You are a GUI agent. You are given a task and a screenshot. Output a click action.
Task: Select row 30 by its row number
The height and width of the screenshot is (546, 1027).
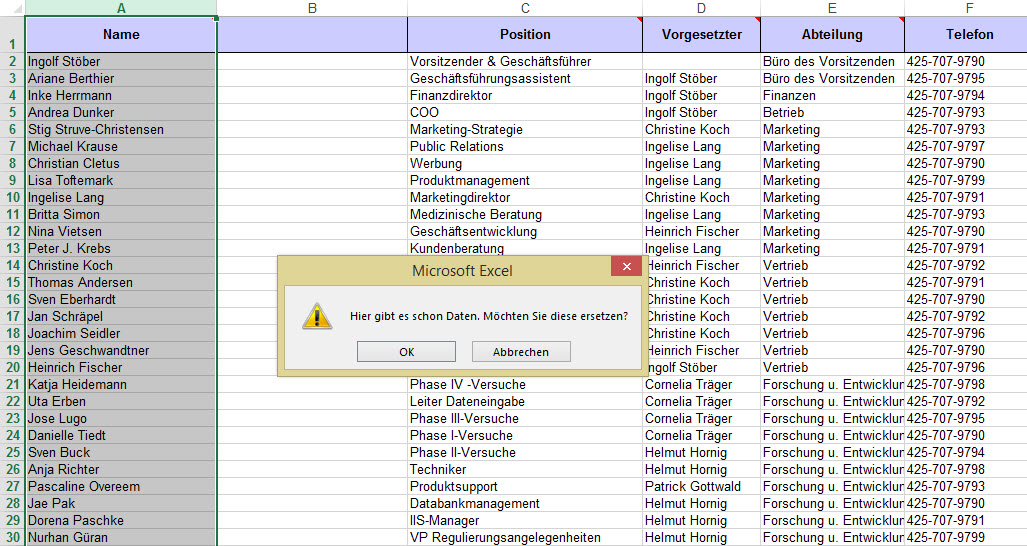(x=12, y=537)
